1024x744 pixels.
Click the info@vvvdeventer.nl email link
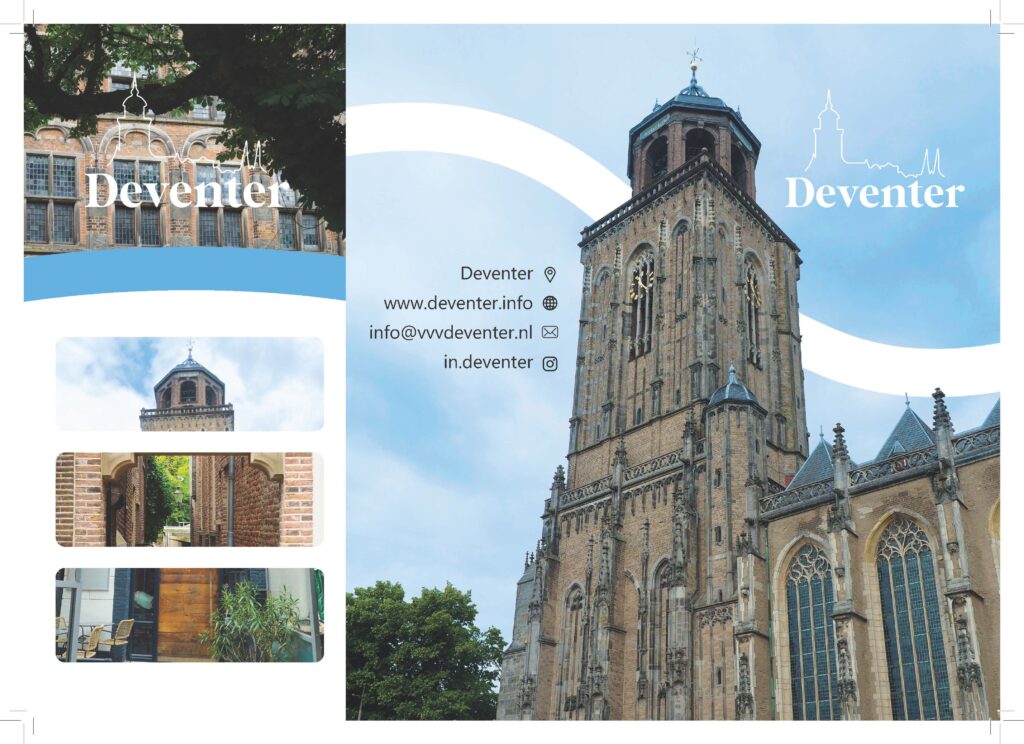coord(452,332)
